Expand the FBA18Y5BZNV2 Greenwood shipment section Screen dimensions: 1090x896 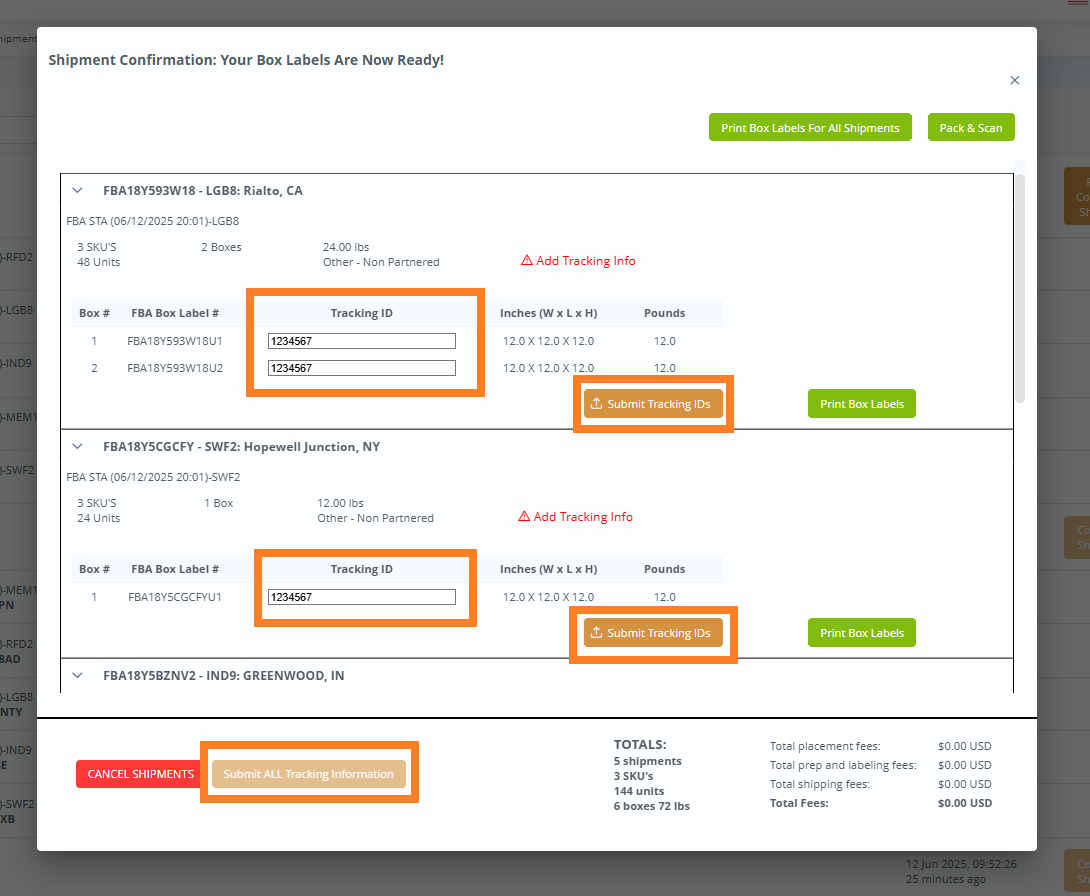(x=77, y=675)
